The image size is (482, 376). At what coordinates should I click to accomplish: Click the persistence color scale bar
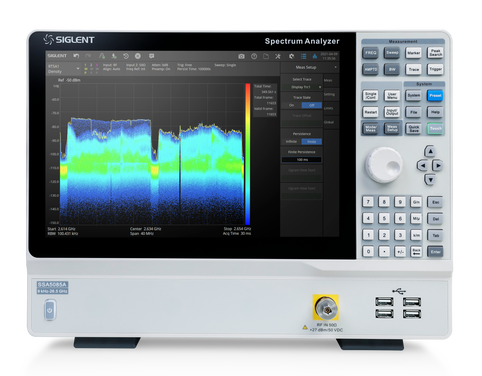(x=248, y=154)
